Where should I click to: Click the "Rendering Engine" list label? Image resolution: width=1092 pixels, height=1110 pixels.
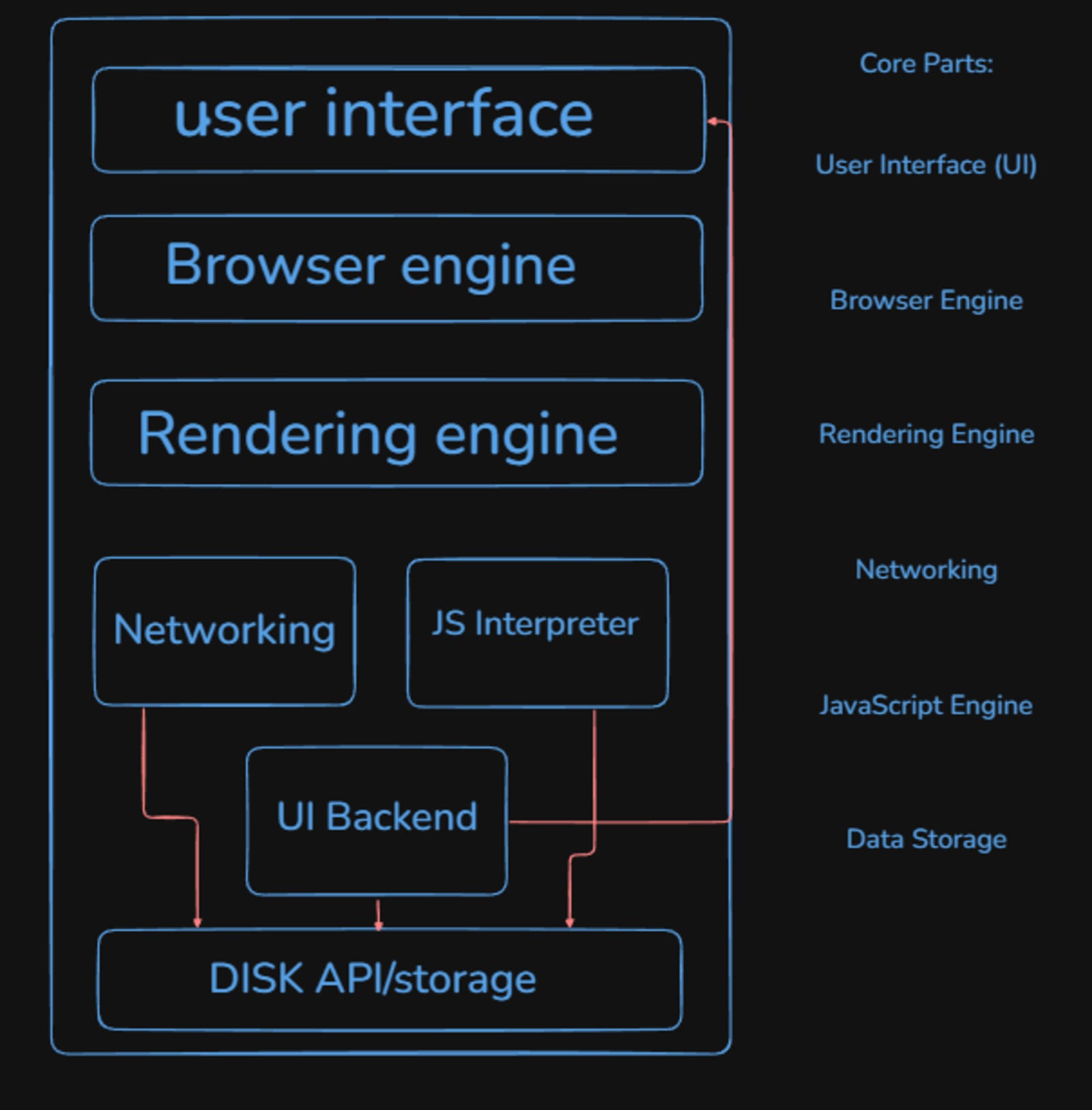(926, 435)
